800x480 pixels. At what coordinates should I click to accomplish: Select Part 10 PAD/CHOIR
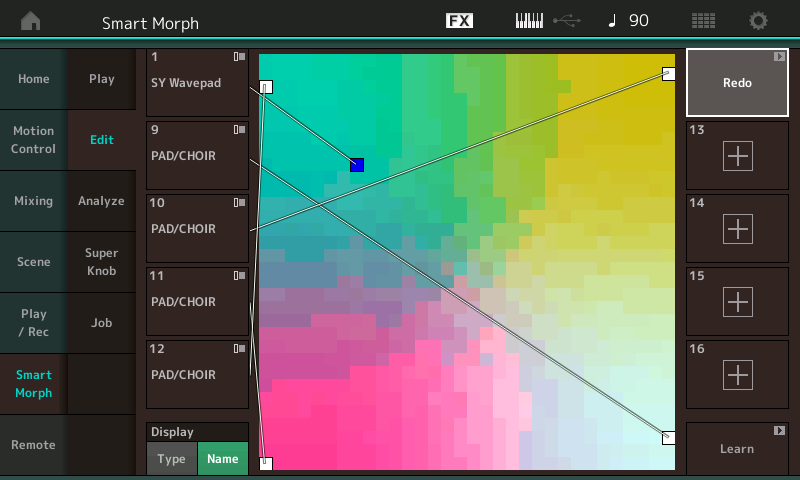(197, 228)
